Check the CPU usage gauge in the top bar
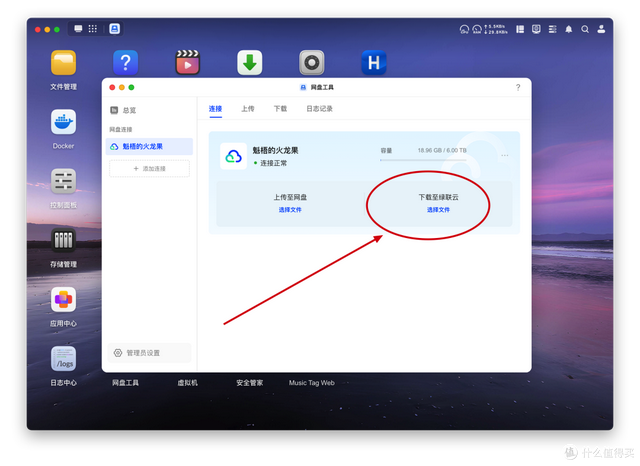 464,29
